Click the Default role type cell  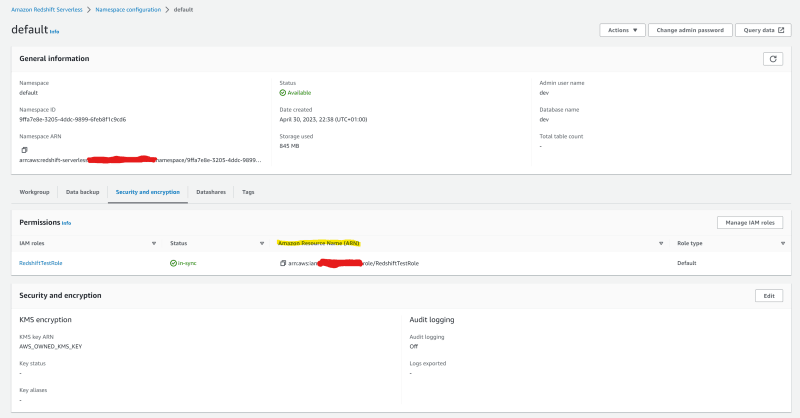tap(686, 263)
